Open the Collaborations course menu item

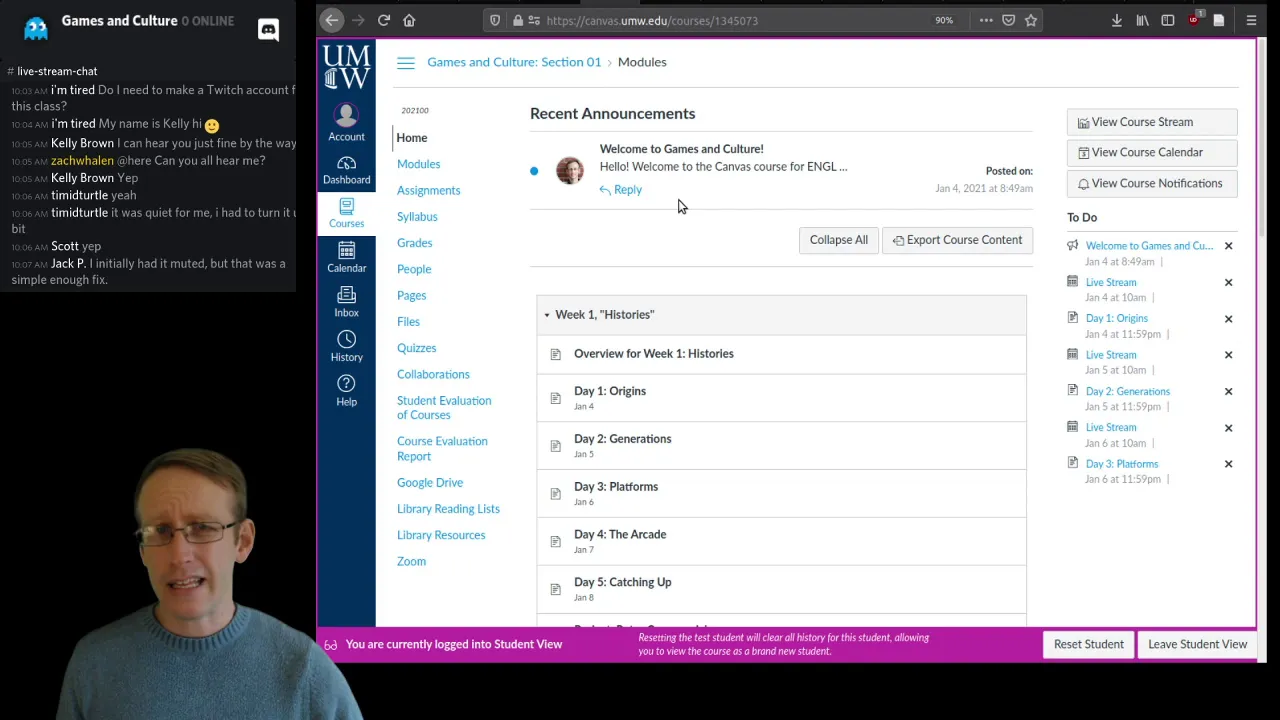(433, 374)
